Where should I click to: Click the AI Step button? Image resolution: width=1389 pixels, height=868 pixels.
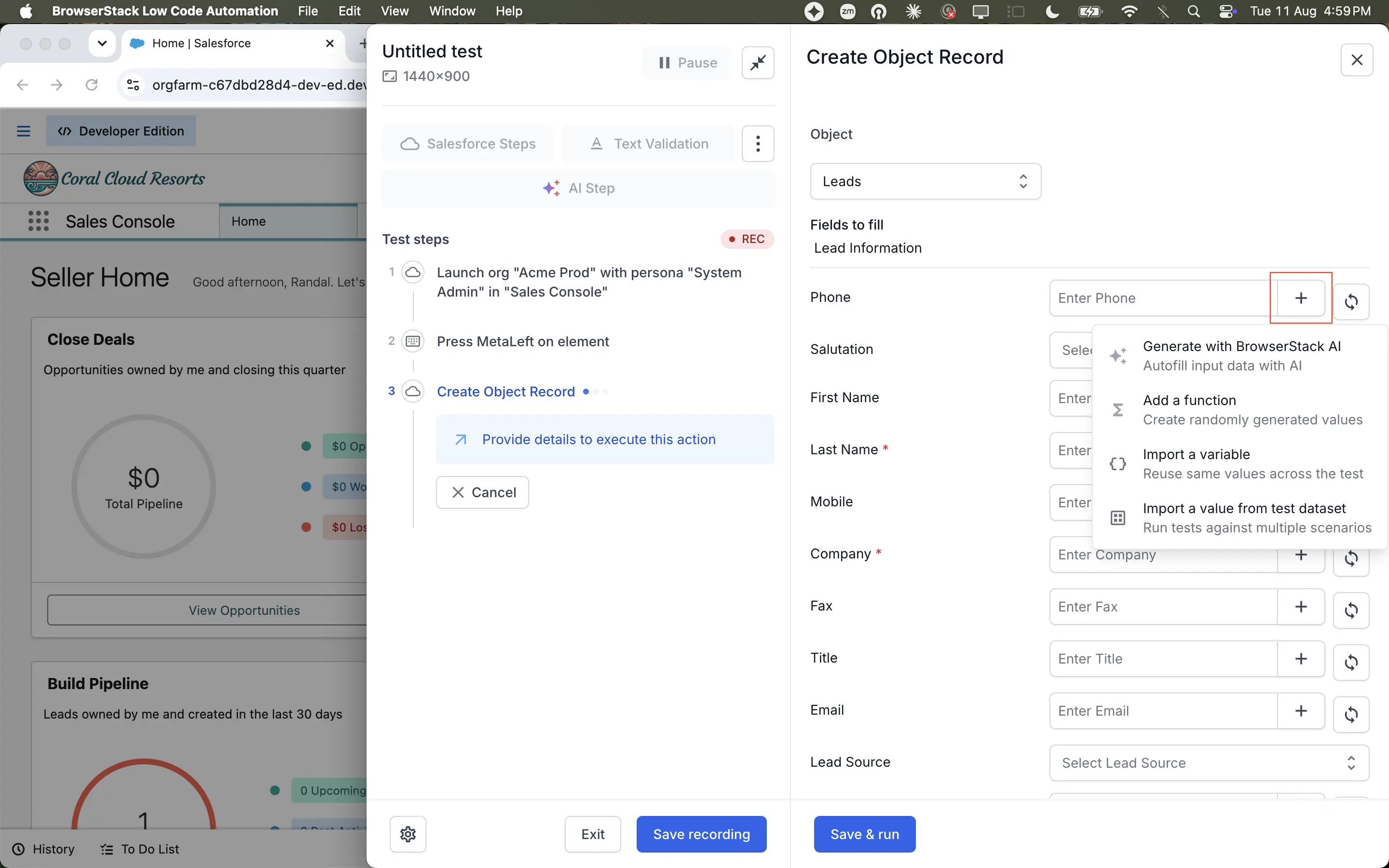click(x=578, y=188)
